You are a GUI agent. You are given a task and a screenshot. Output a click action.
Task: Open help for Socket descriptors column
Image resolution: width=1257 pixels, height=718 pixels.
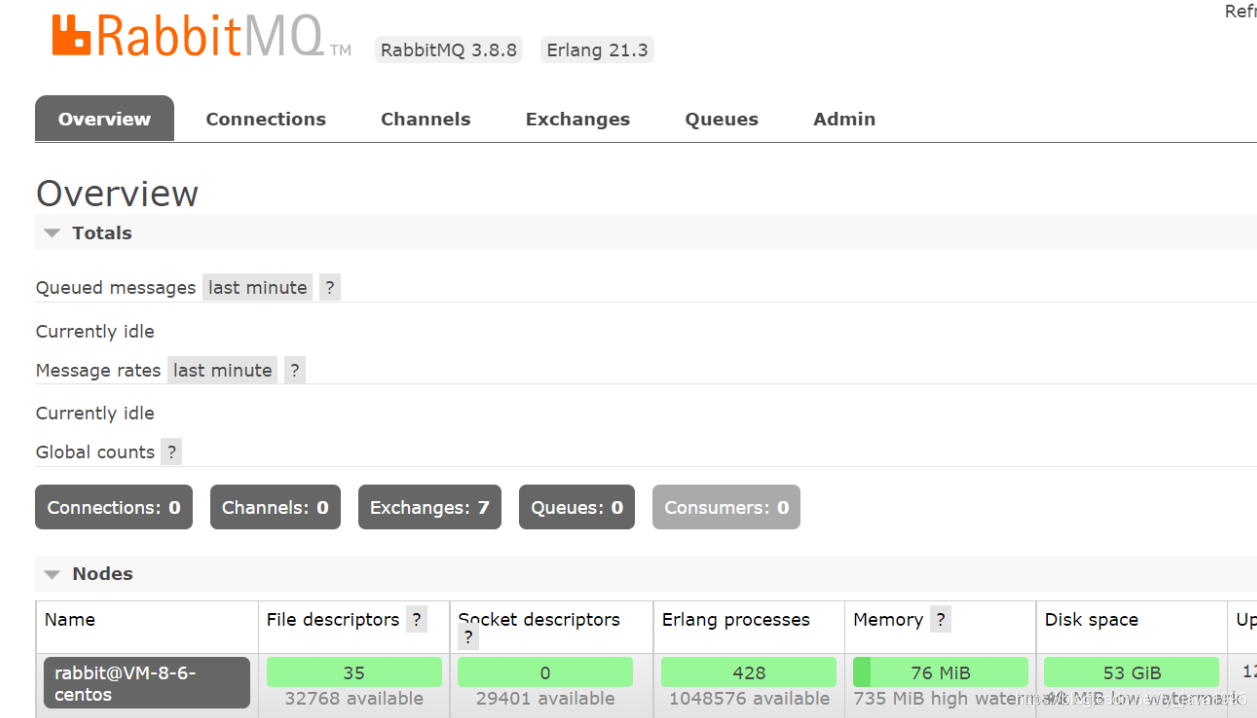(468, 637)
